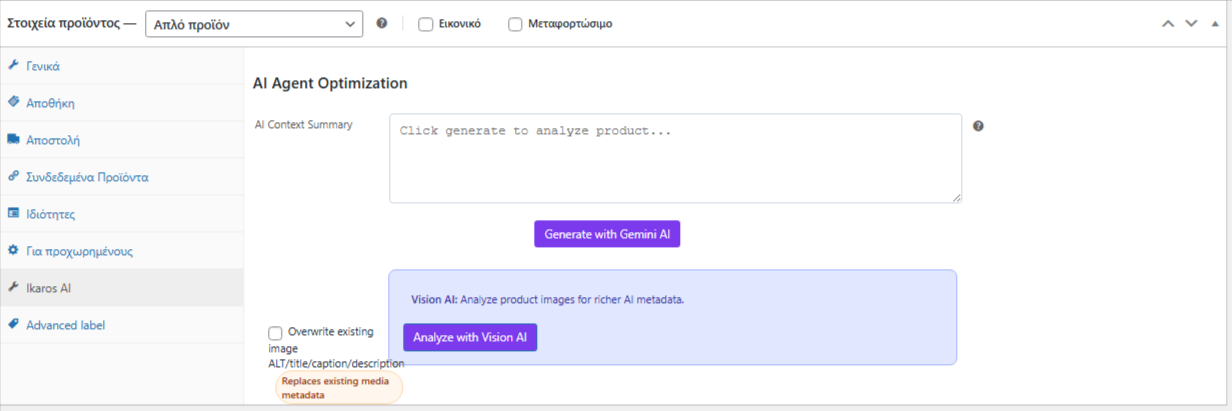The image size is (1232, 411).
Task: Enable the Εικονικό checkbox
Action: pyautogui.click(x=425, y=24)
